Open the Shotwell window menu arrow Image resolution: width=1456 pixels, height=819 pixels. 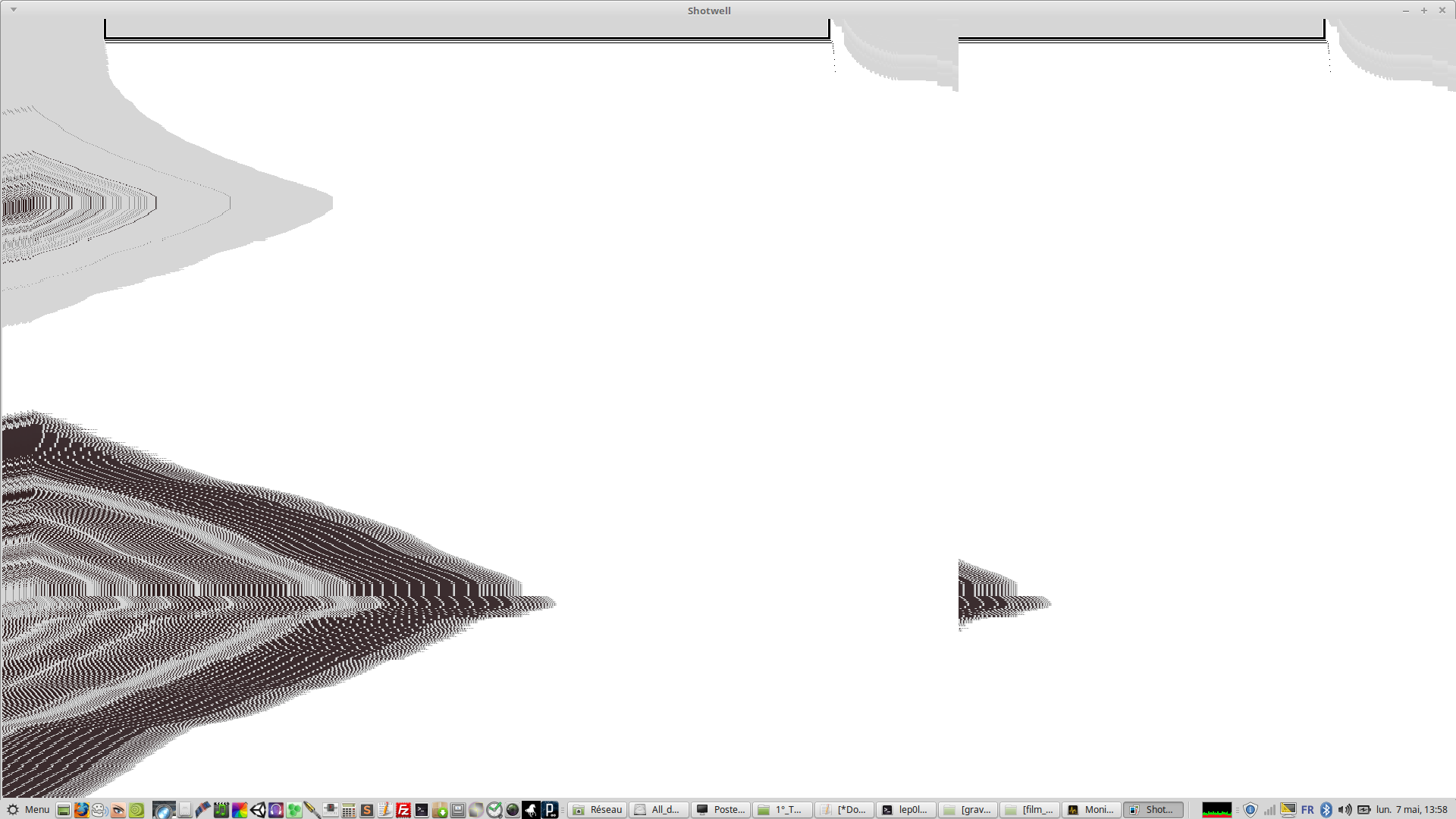click(14, 10)
